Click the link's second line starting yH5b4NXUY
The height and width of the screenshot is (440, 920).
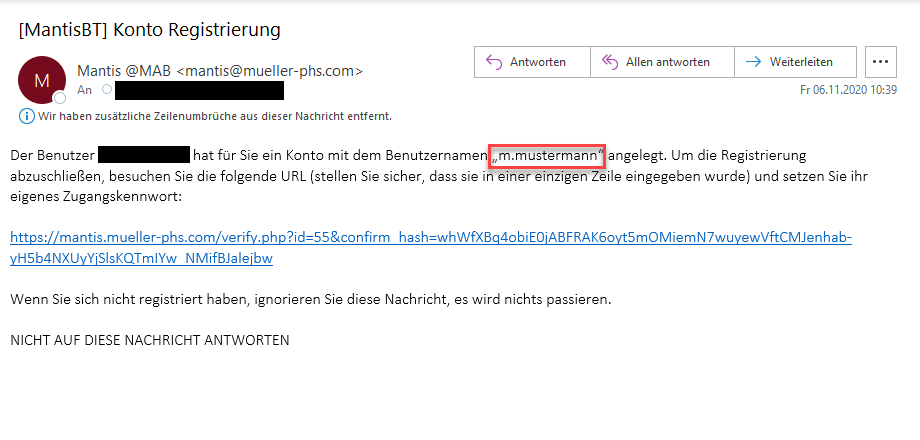(x=141, y=258)
